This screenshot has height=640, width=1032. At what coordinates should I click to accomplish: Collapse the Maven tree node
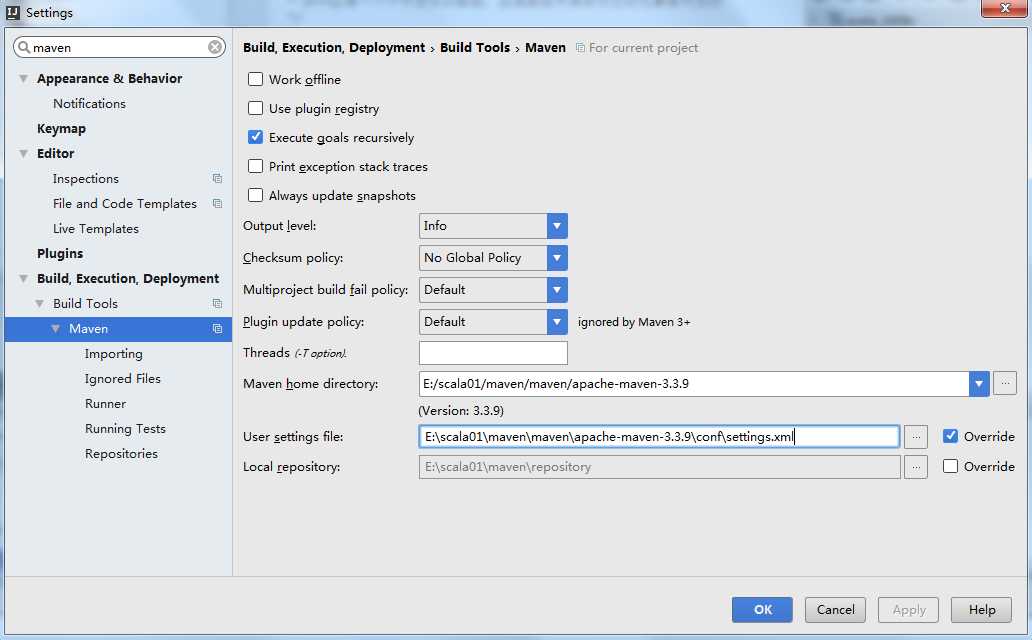coord(55,329)
